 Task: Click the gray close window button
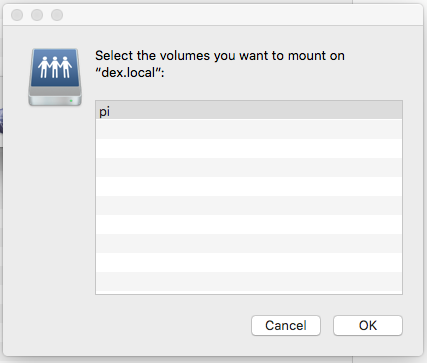click(17, 15)
